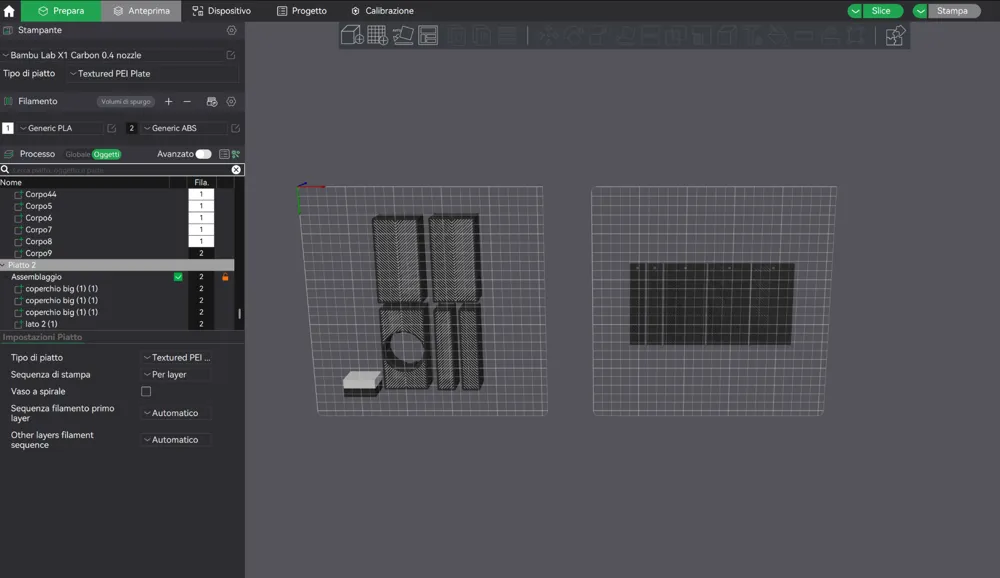Click the lato 2 (1) object icon
The height and width of the screenshot is (578, 1000).
click(x=18, y=324)
